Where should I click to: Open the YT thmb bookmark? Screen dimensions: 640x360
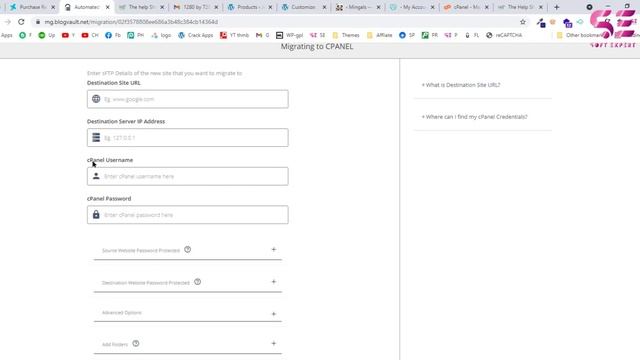click(x=234, y=36)
